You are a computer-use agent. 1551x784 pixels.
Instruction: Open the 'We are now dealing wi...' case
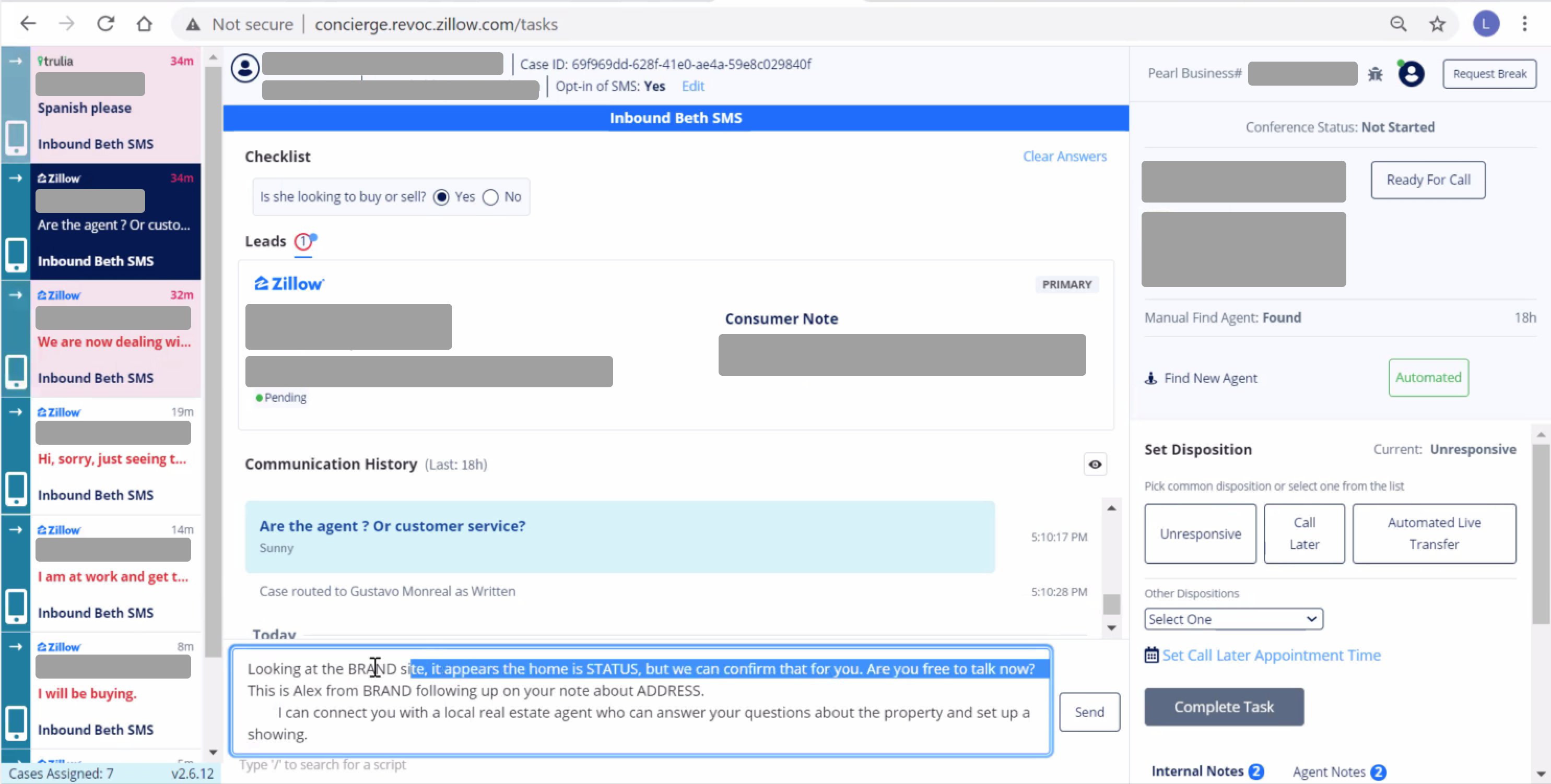point(115,338)
